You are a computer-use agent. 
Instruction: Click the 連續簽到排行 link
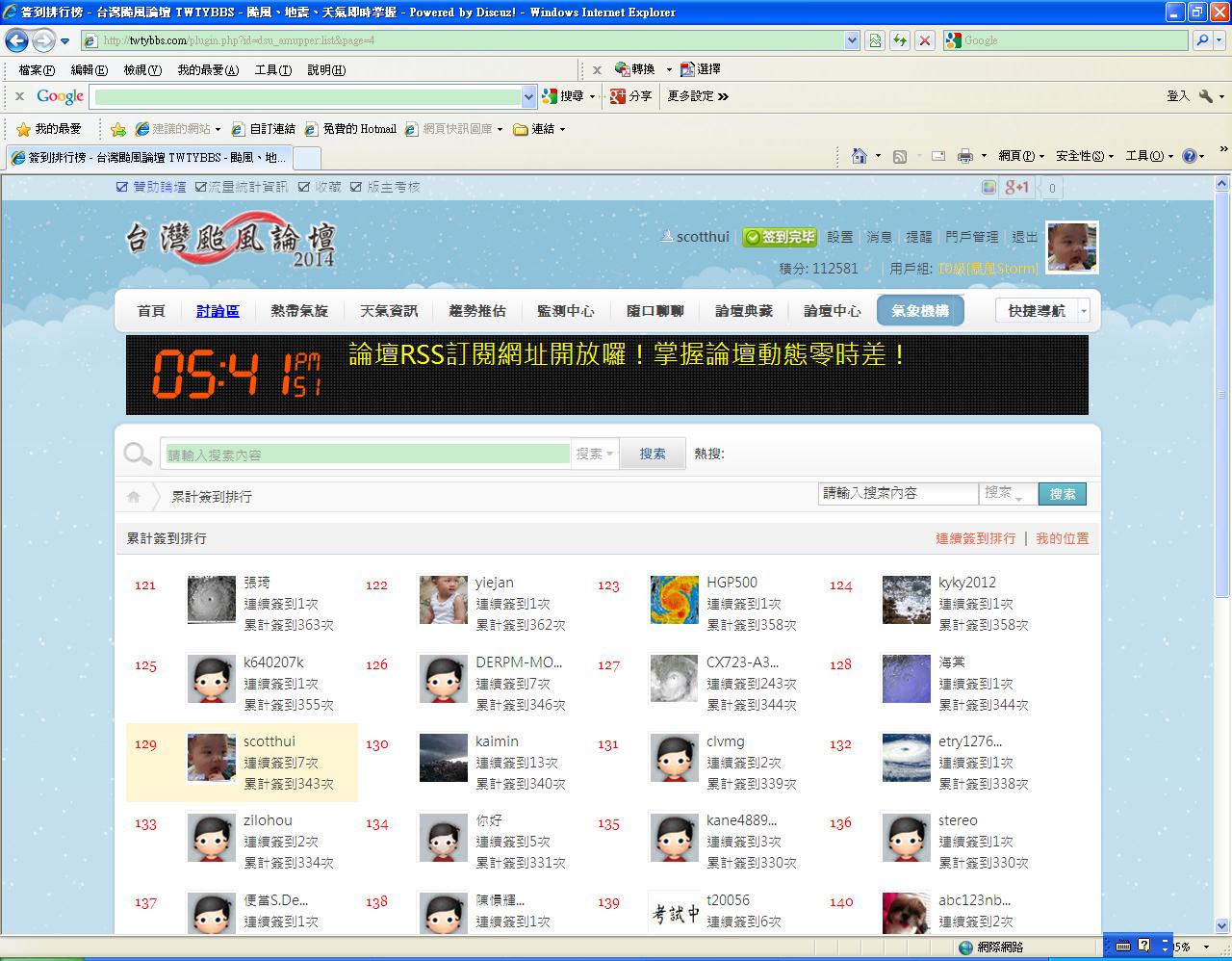(976, 538)
